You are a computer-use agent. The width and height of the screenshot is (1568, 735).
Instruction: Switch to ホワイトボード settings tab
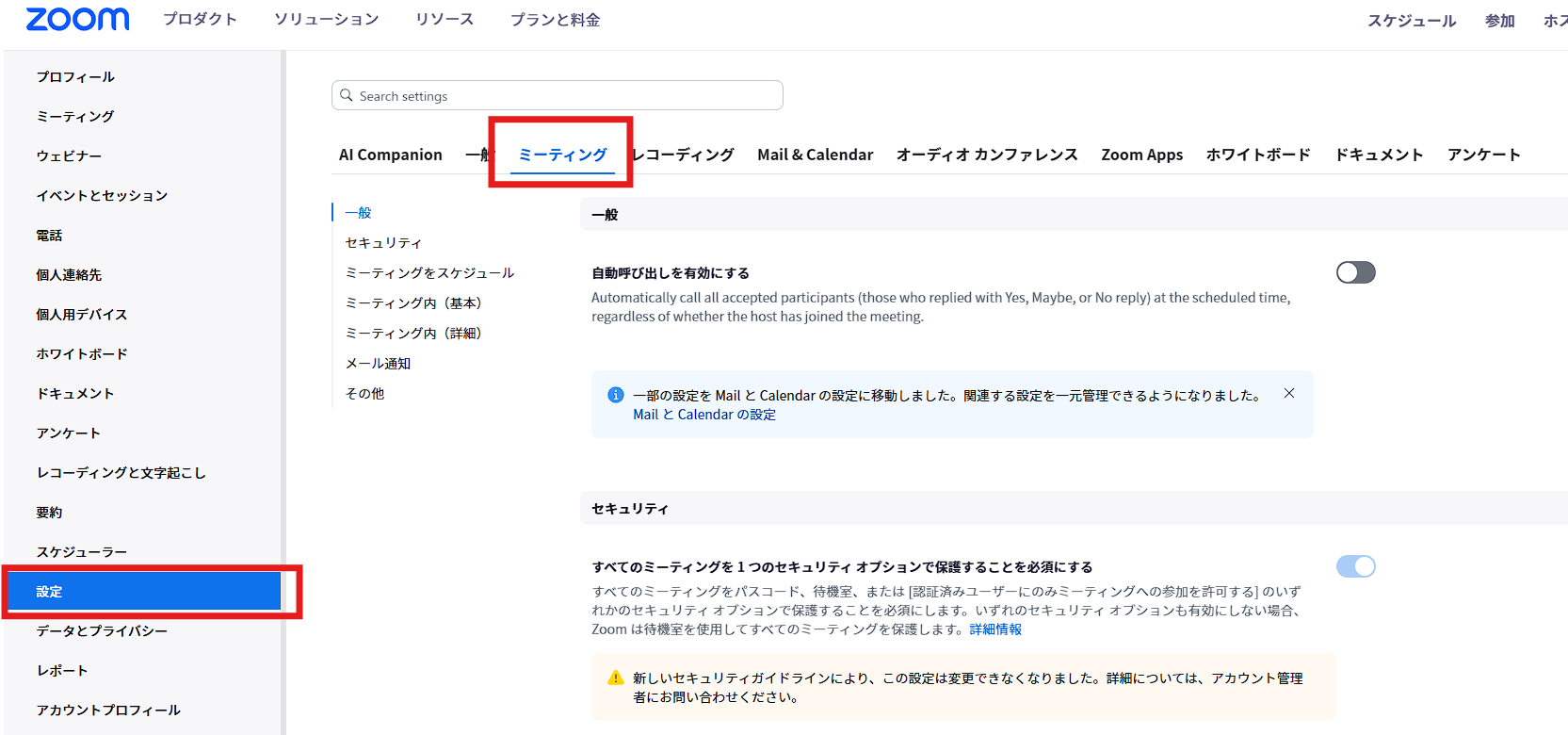coord(1258,155)
